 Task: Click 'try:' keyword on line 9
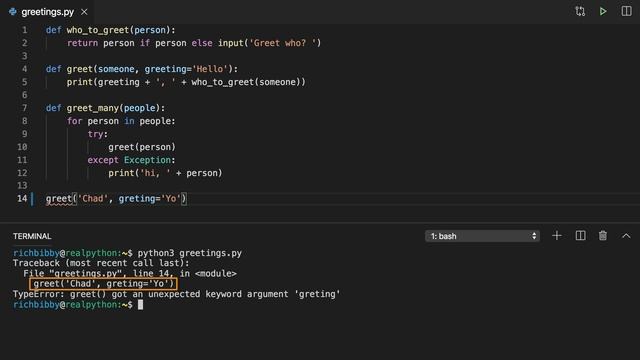tap(98, 134)
